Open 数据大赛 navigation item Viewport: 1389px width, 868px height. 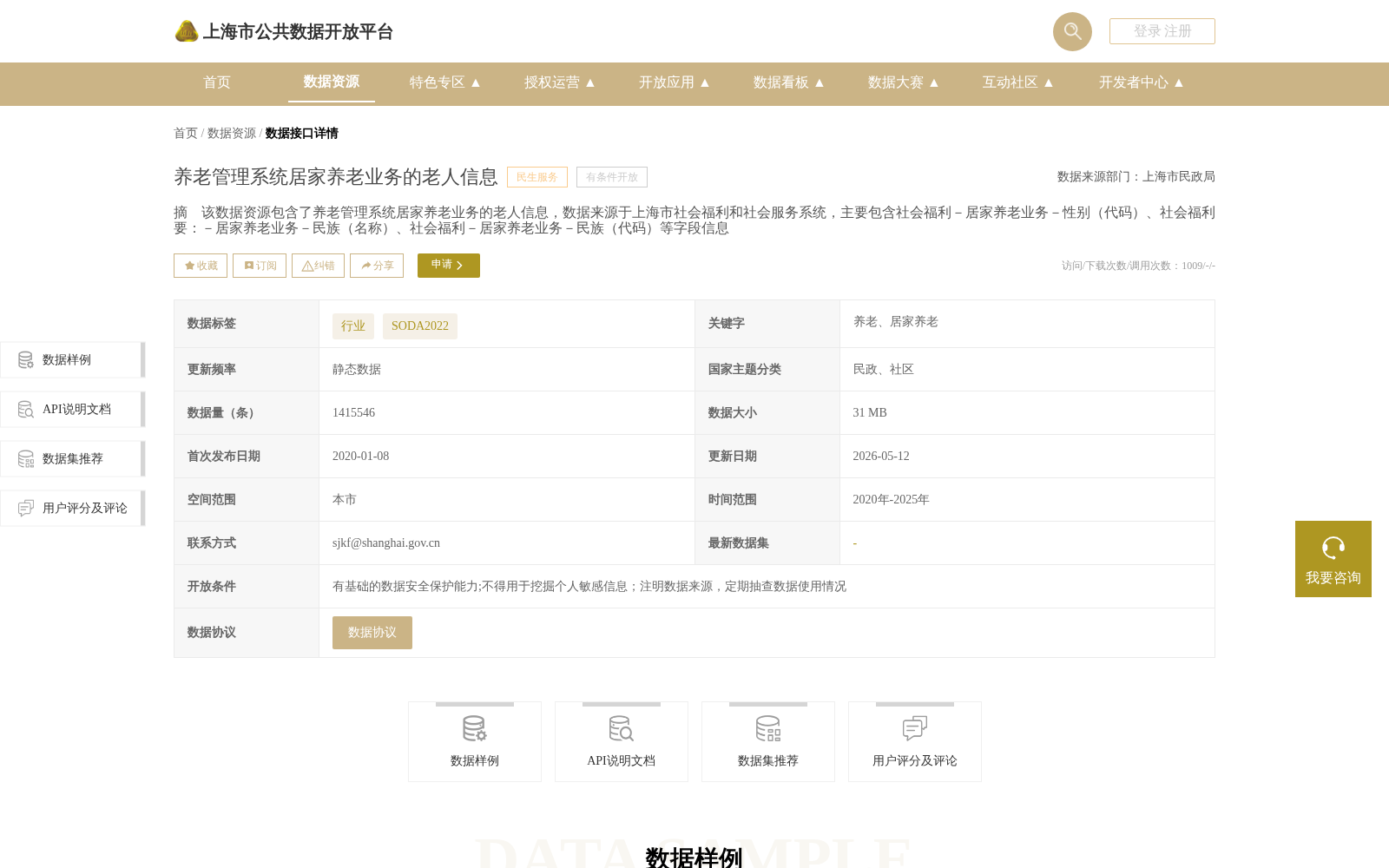(896, 82)
